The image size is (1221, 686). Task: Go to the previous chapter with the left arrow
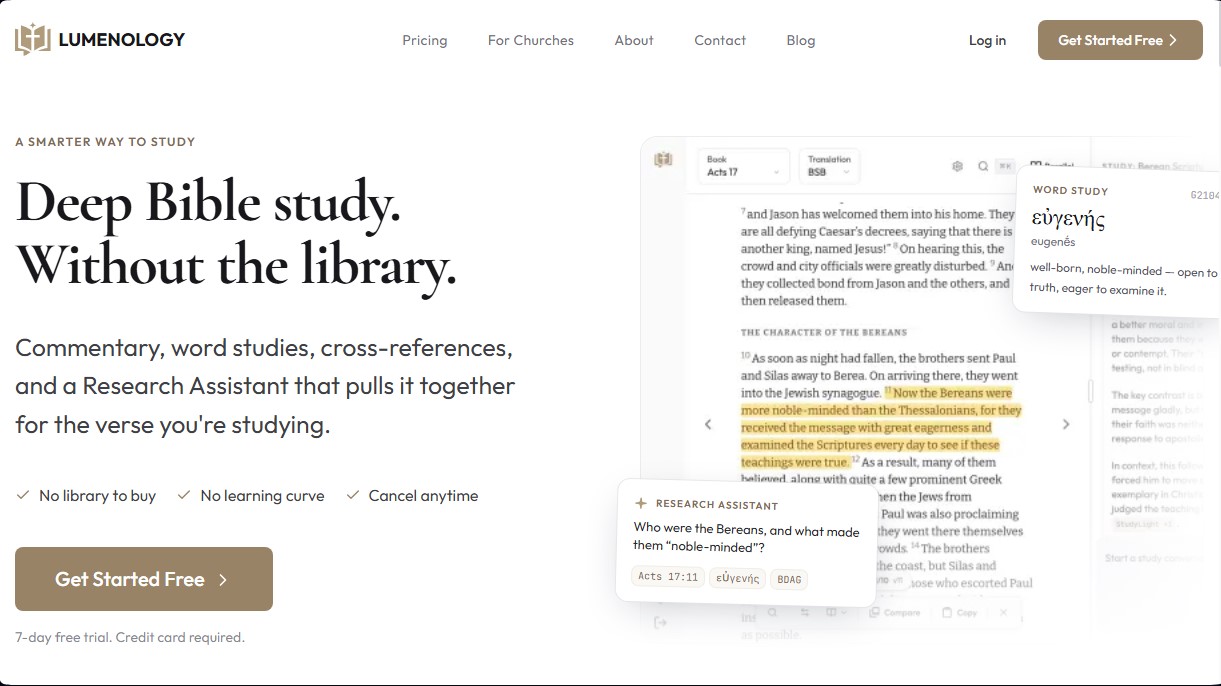pyautogui.click(x=708, y=424)
